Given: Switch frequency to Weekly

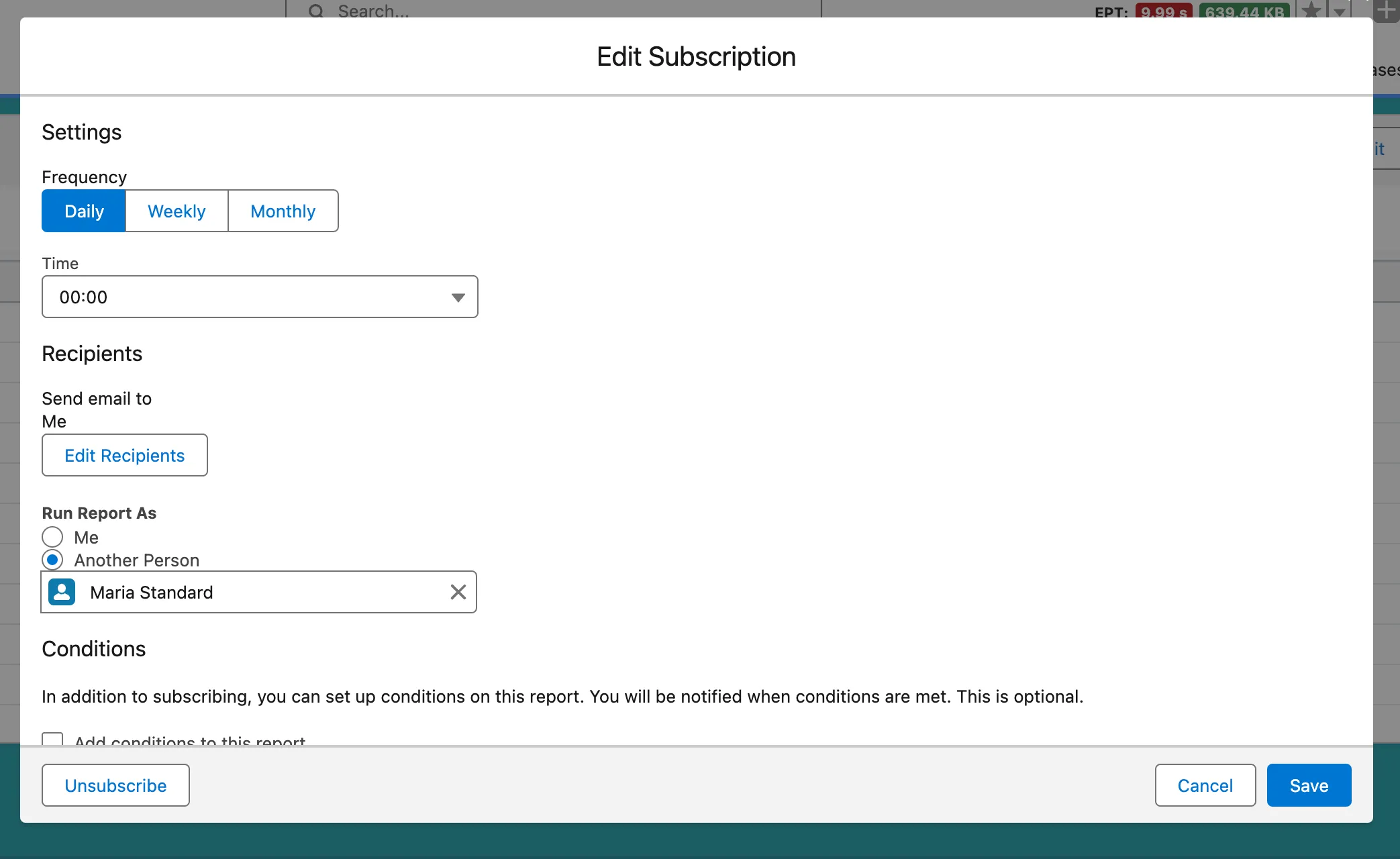Looking at the screenshot, I should point(177,211).
